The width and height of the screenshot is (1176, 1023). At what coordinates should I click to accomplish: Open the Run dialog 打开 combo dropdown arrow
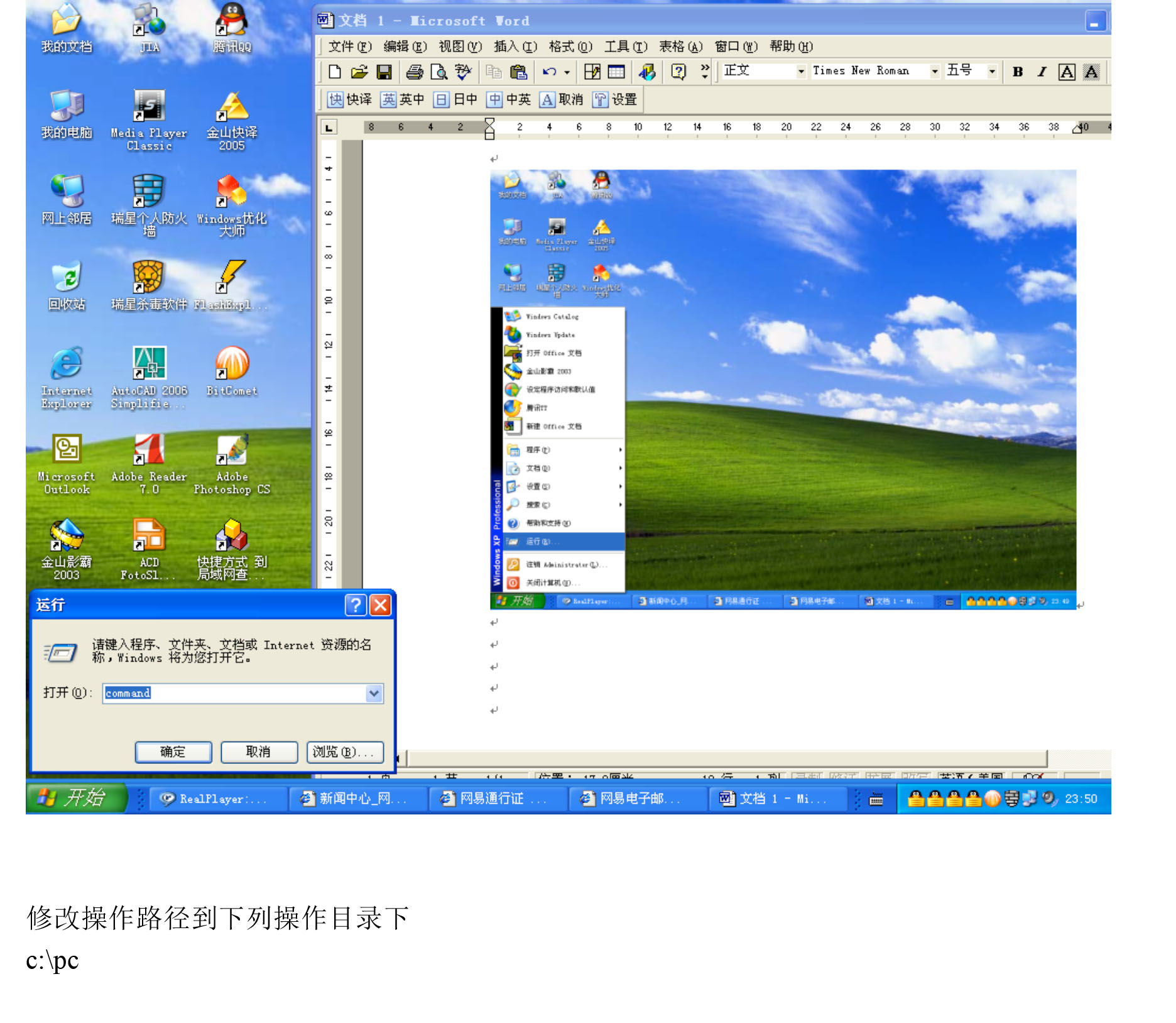pyautogui.click(x=374, y=693)
